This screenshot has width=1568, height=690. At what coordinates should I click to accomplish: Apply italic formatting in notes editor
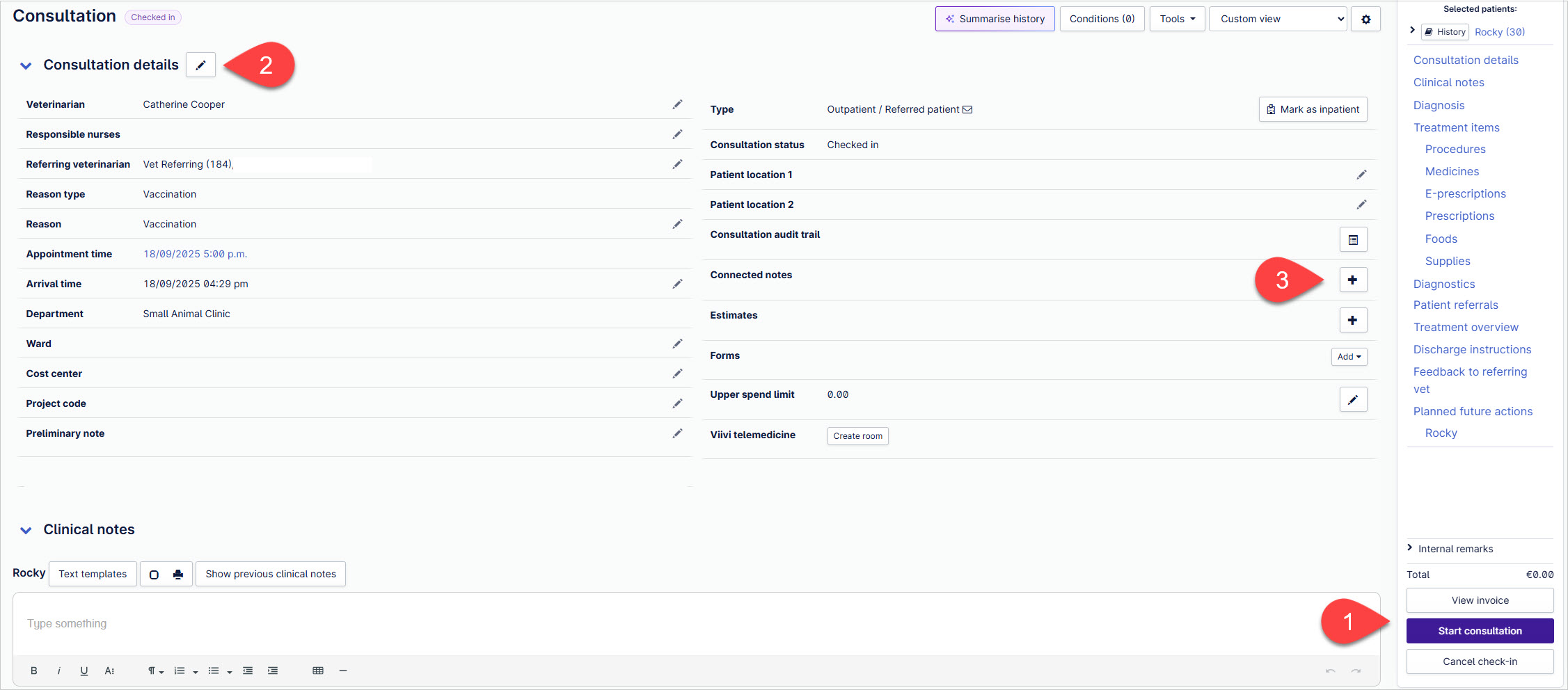[x=59, y=671]
